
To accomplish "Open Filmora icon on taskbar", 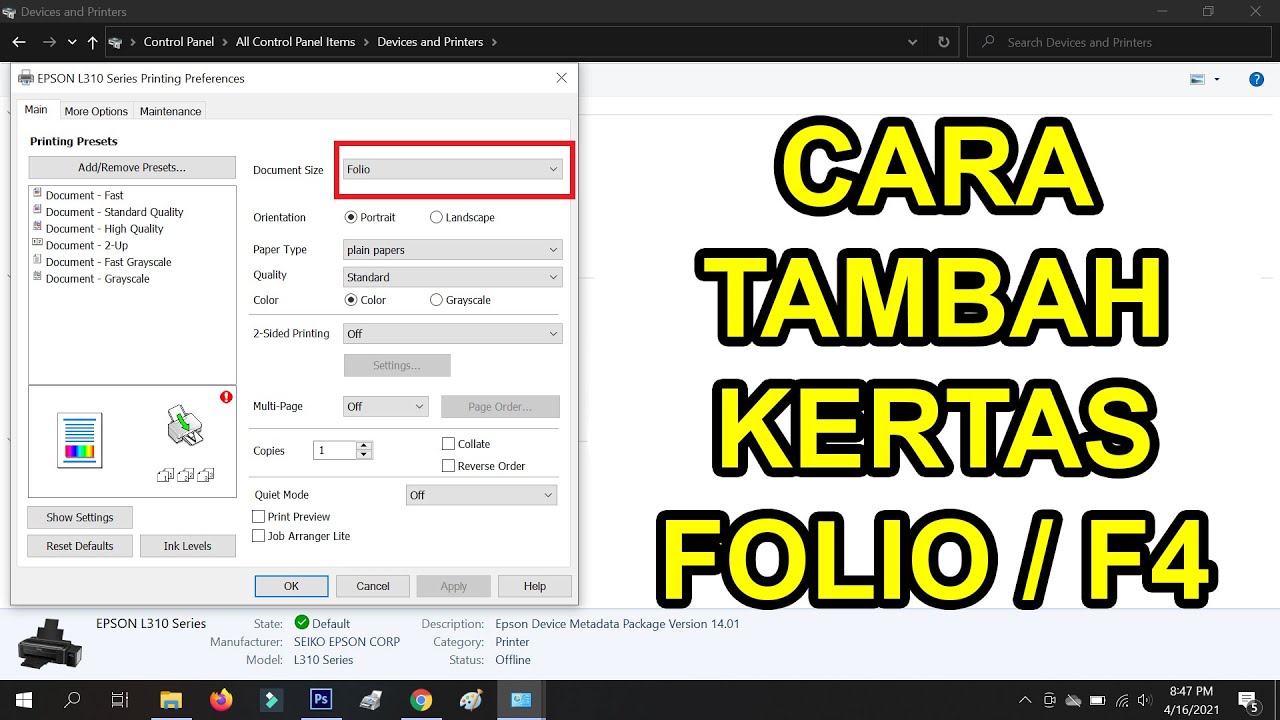I will [271, 700].
